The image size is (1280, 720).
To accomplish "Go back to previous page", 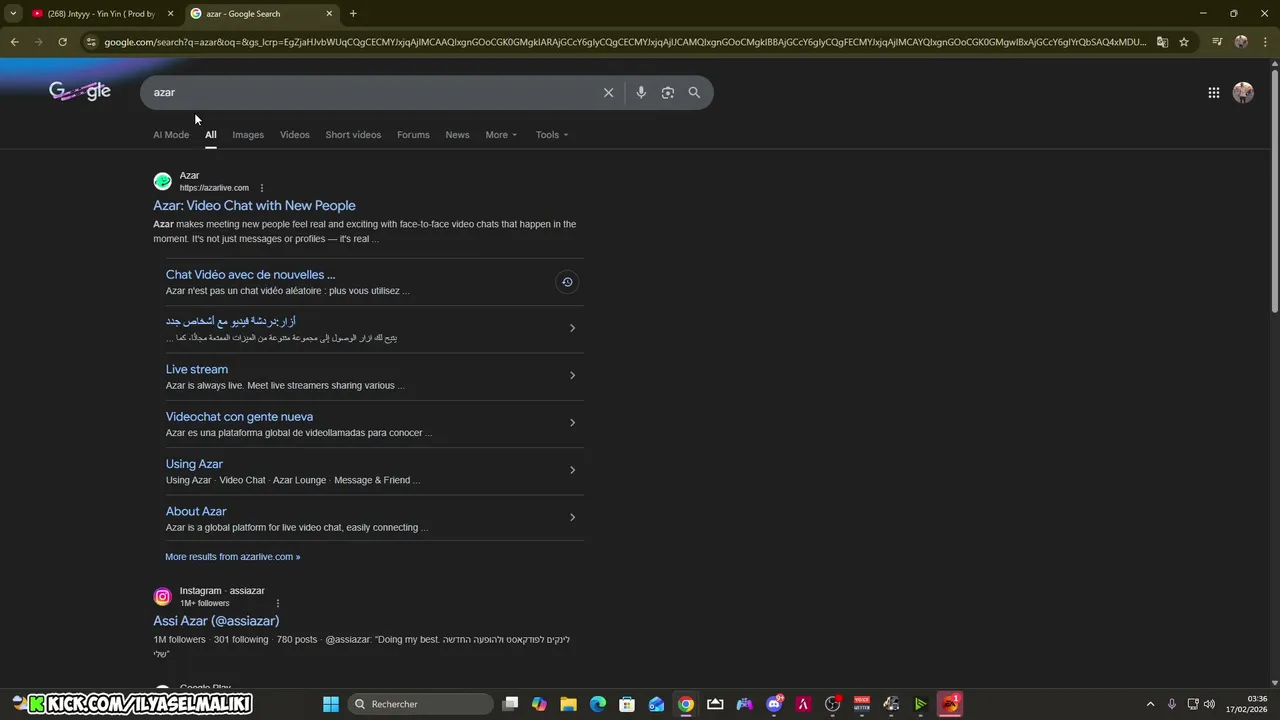I will (x=14, y=42).
